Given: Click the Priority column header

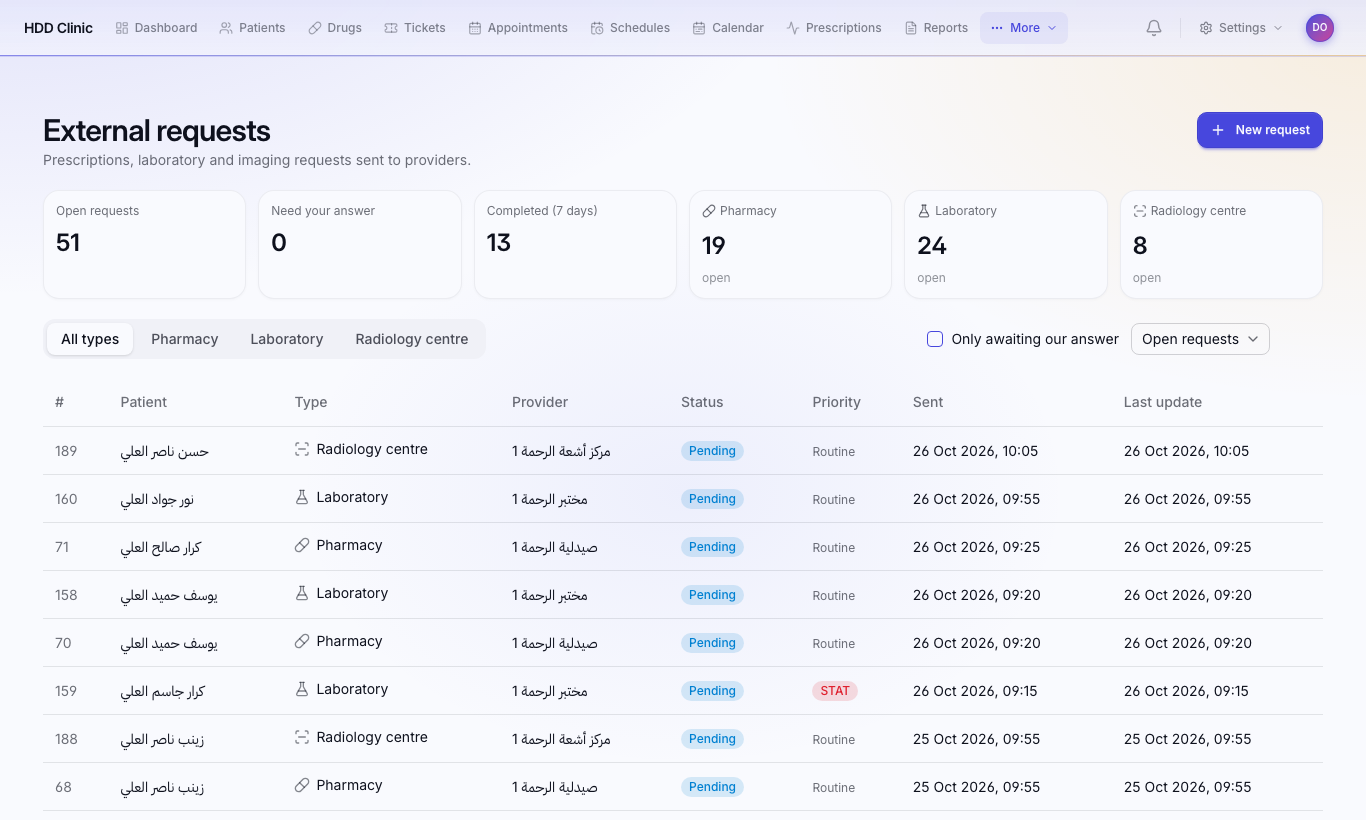Looking at the screenshot, I should [836, 402].
